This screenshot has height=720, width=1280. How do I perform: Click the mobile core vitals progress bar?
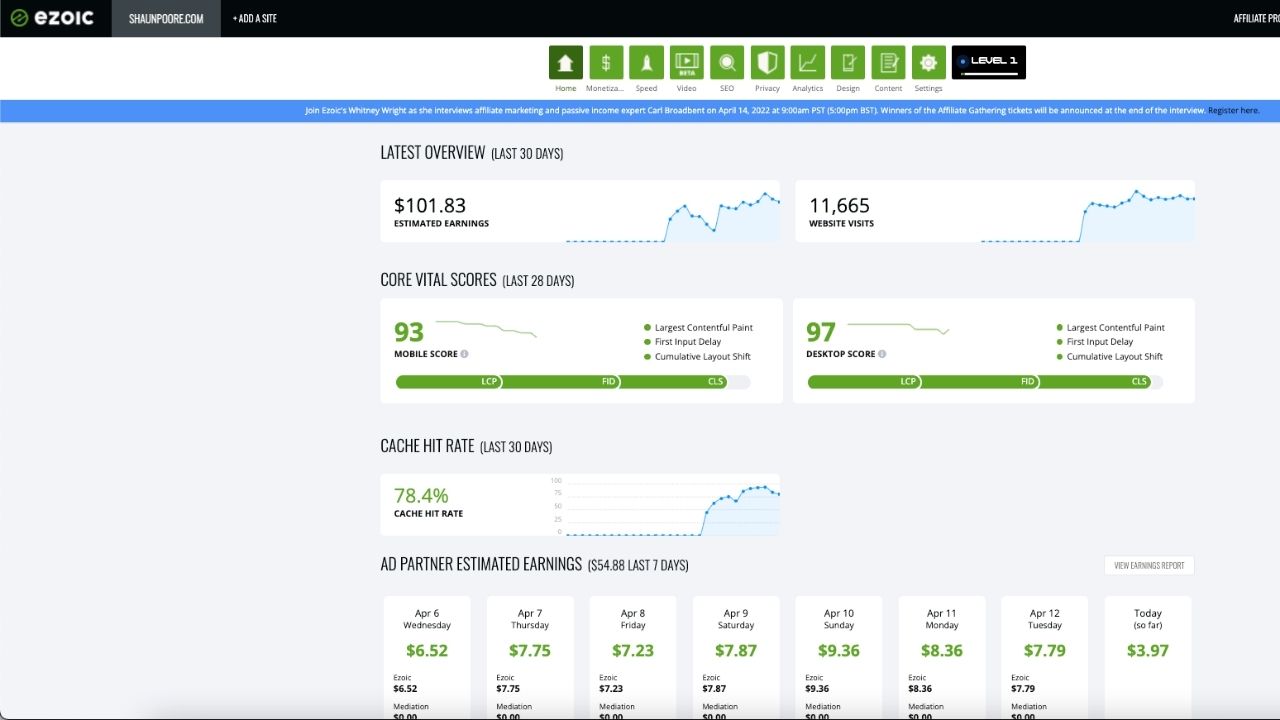pos(572,382)
